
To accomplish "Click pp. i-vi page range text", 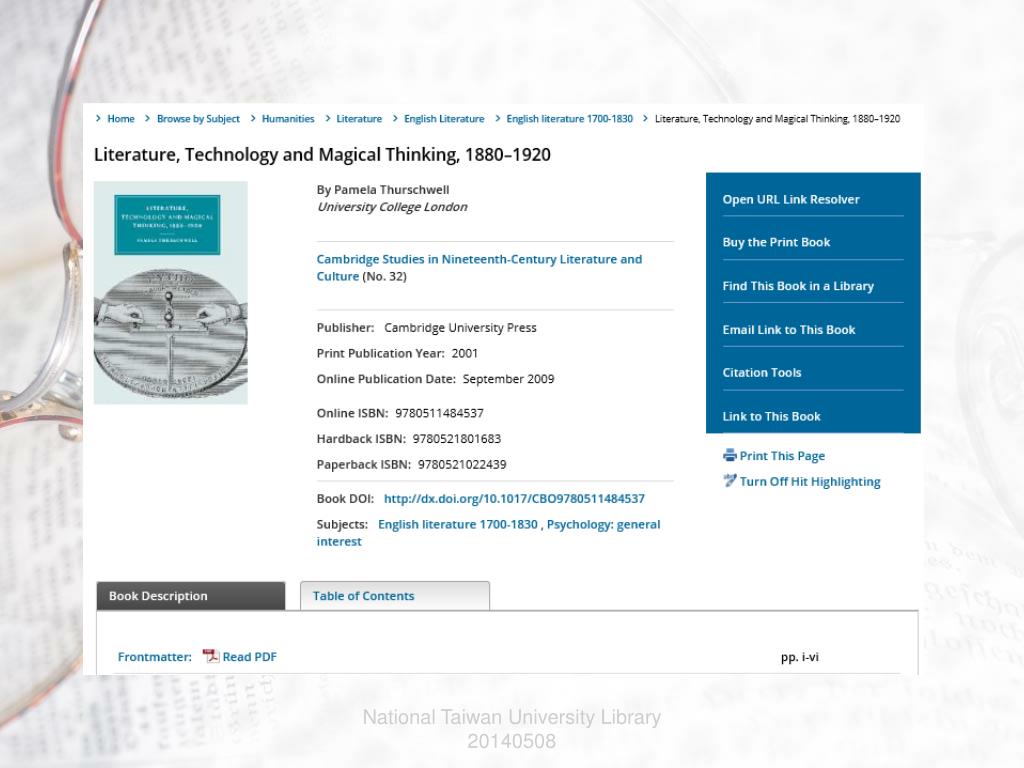I will click(799, 657).
